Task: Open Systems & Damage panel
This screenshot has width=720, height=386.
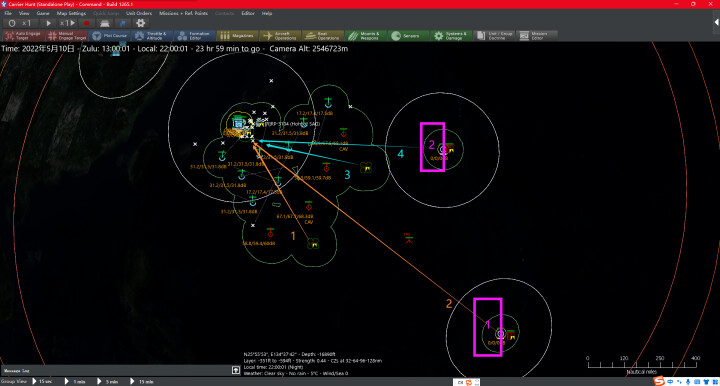Action: [451, 36]
